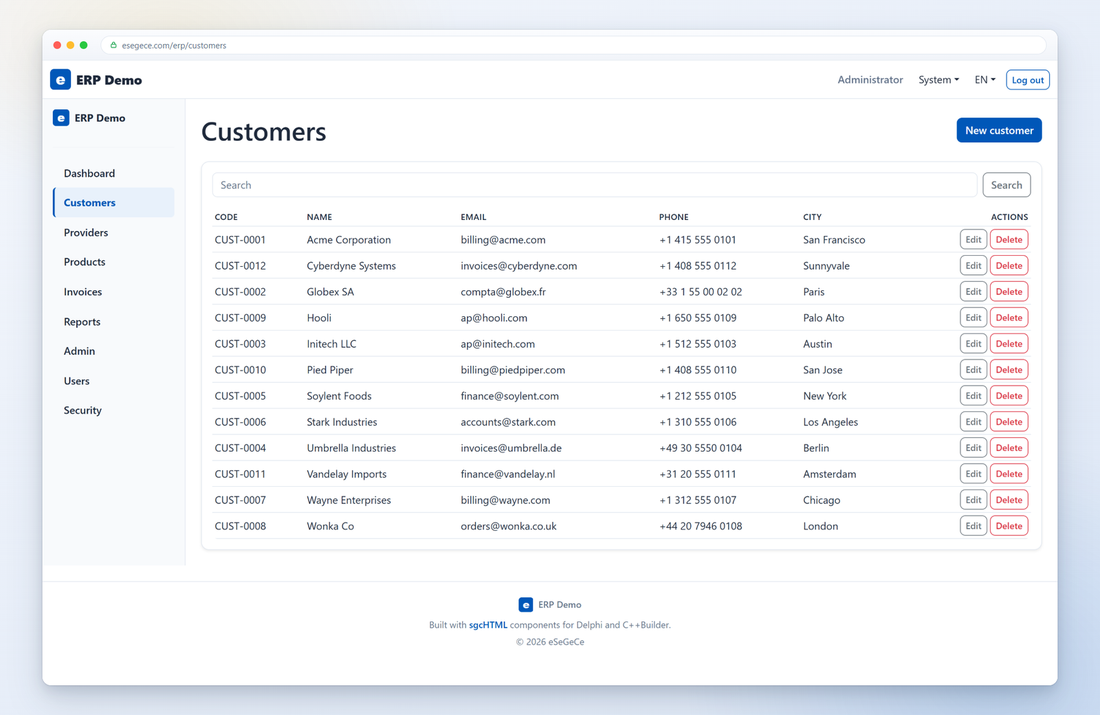Open the EN language dropdown
Viewport: 1100px width, 715px height.
(x=985, y=80)
